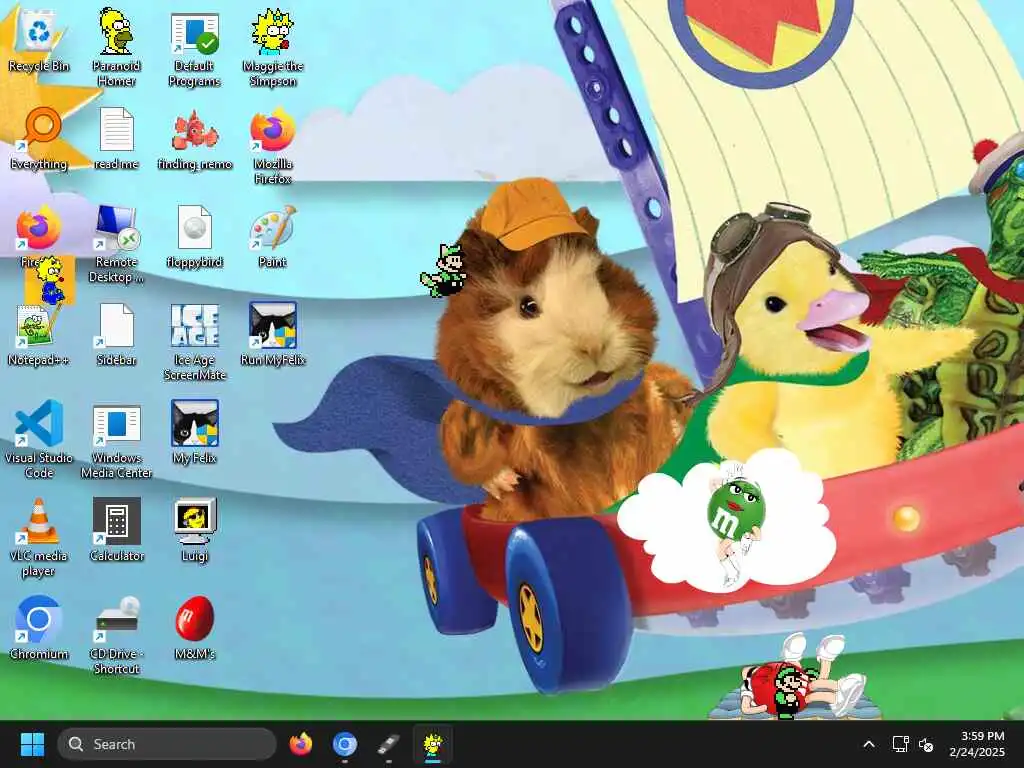Show hidden system tray icons

pyautogui.click(x=869, y=744)
